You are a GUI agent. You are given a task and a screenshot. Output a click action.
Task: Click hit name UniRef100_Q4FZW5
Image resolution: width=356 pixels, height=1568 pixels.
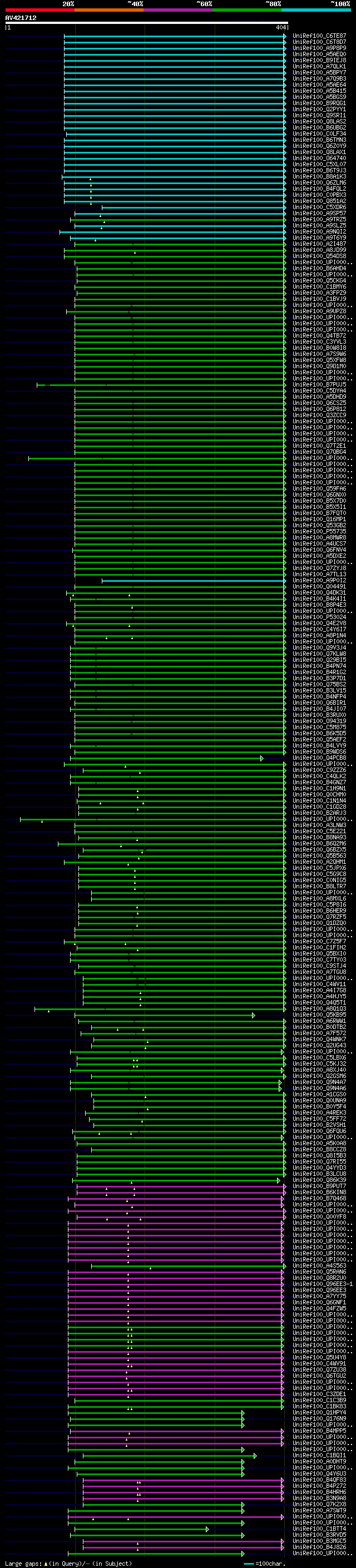pos(319,1308)
